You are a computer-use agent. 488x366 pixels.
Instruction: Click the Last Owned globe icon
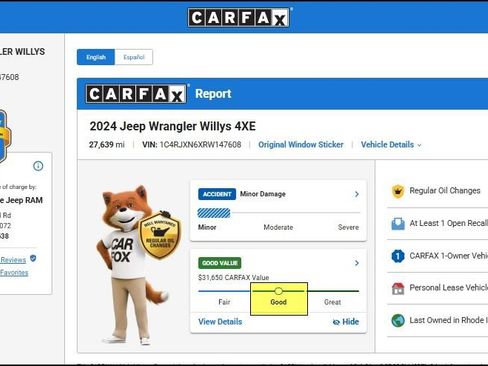(x=398, y=321)
